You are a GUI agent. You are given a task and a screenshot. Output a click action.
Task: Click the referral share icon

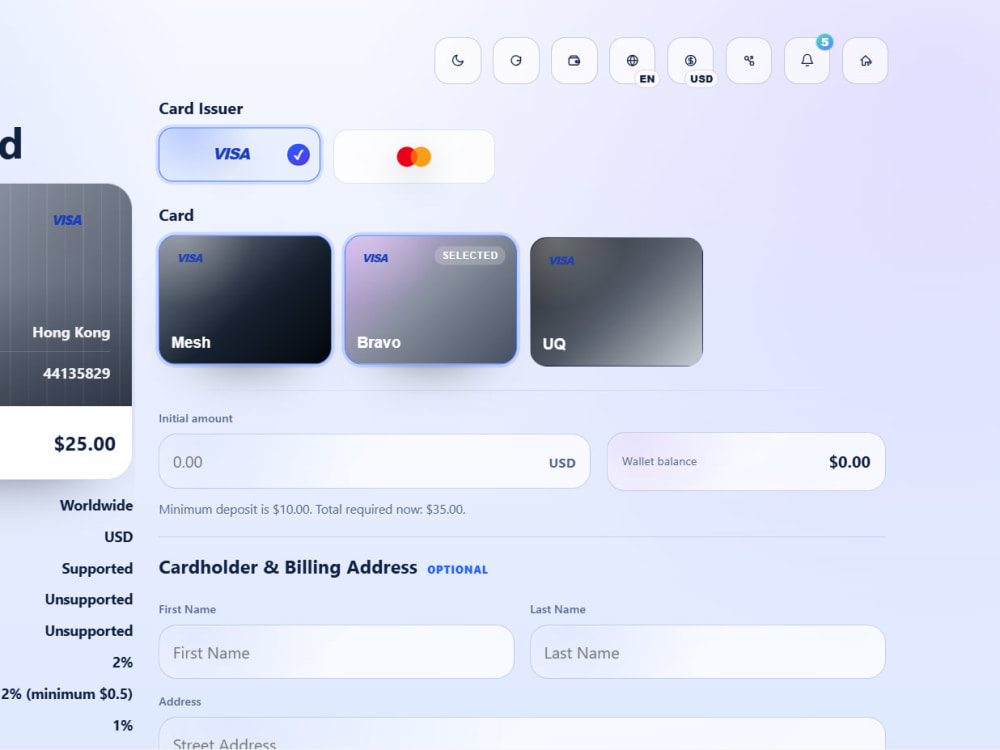tap(749, 61)
